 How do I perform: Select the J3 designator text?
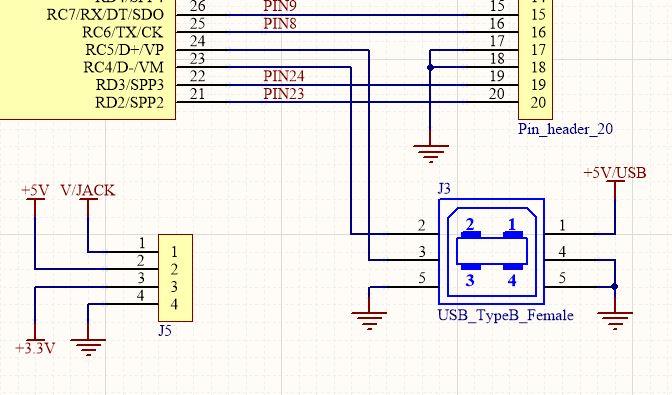click(444, 189)
